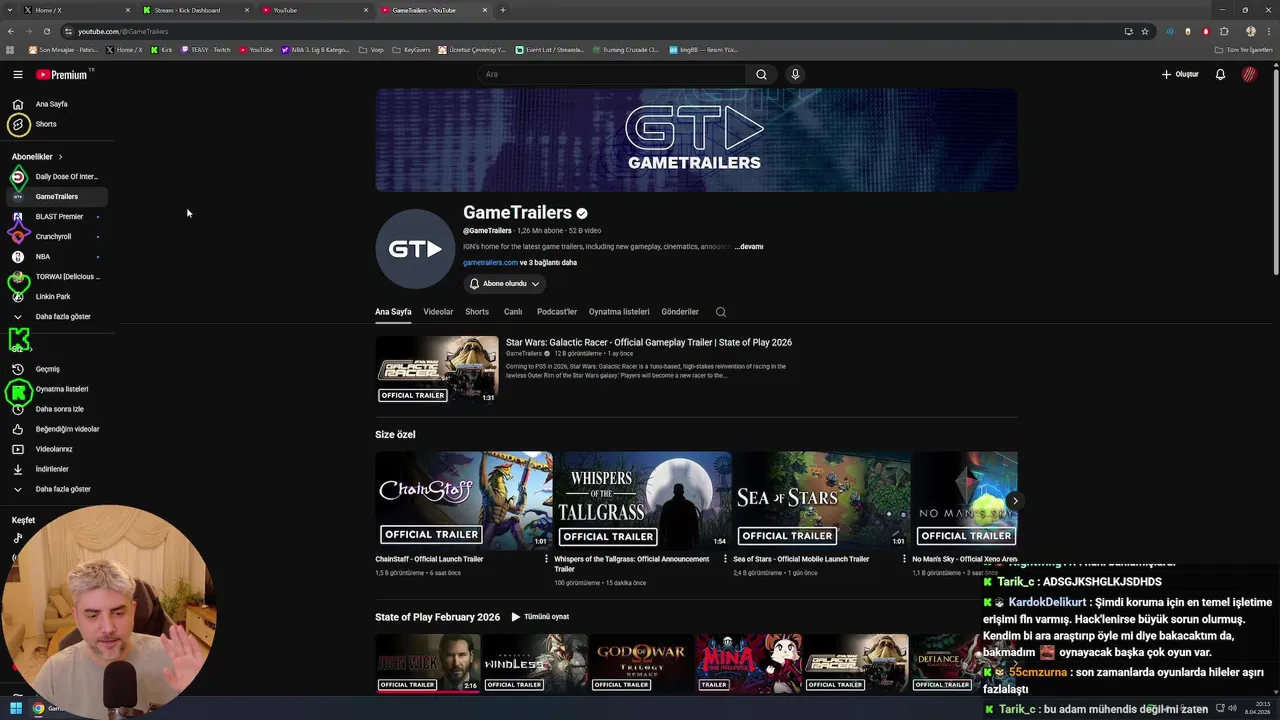
Task: Expand the Abonelikler section arrow
Action: pyautogui.click(x=60, y=157)
